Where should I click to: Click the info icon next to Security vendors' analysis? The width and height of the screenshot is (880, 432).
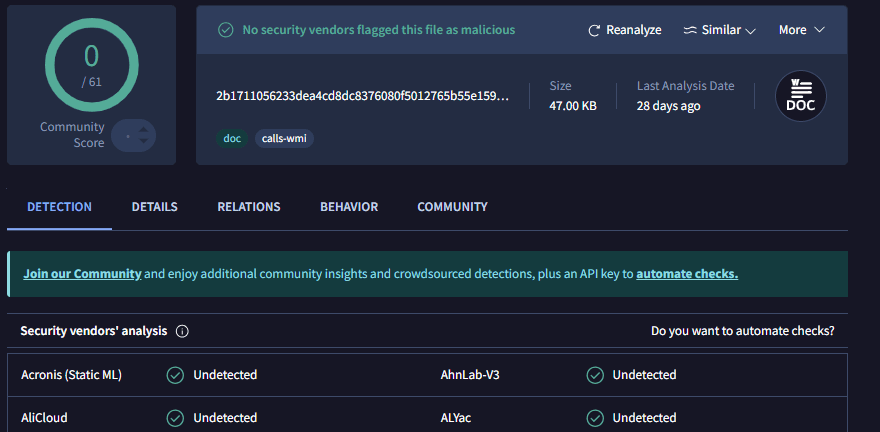point(182,331)
